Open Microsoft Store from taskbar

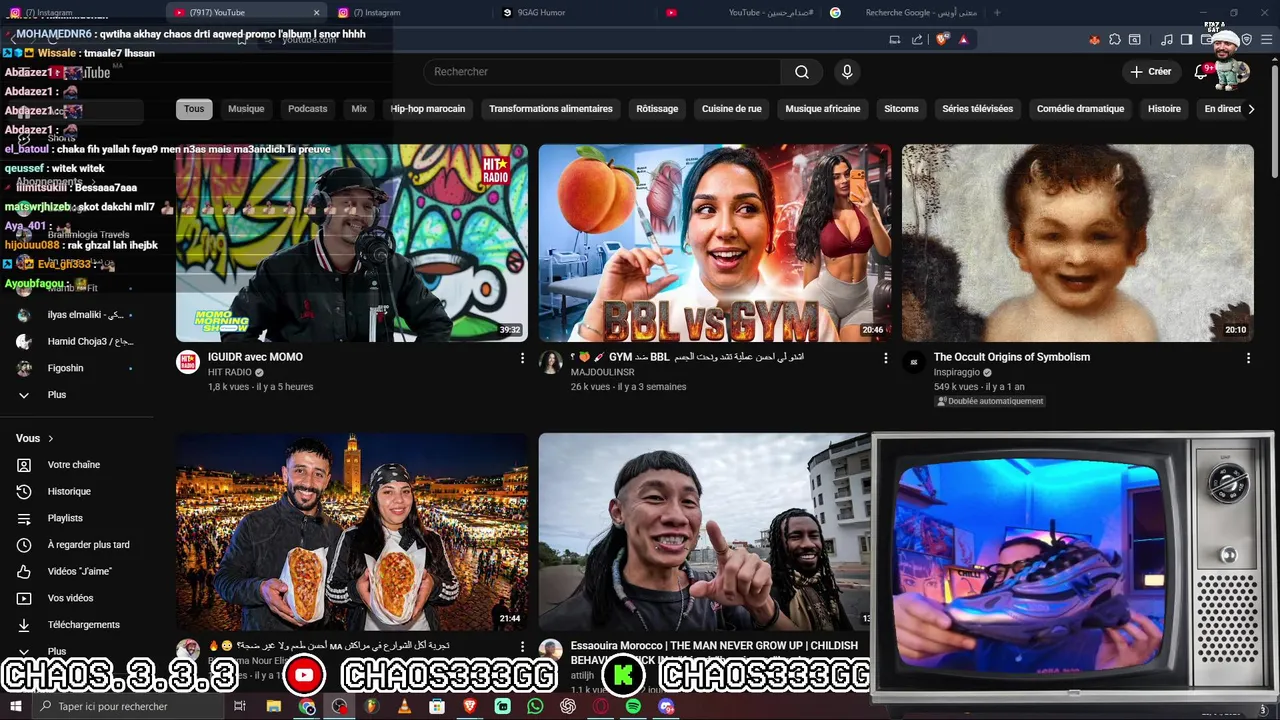[x=437, y=706]
